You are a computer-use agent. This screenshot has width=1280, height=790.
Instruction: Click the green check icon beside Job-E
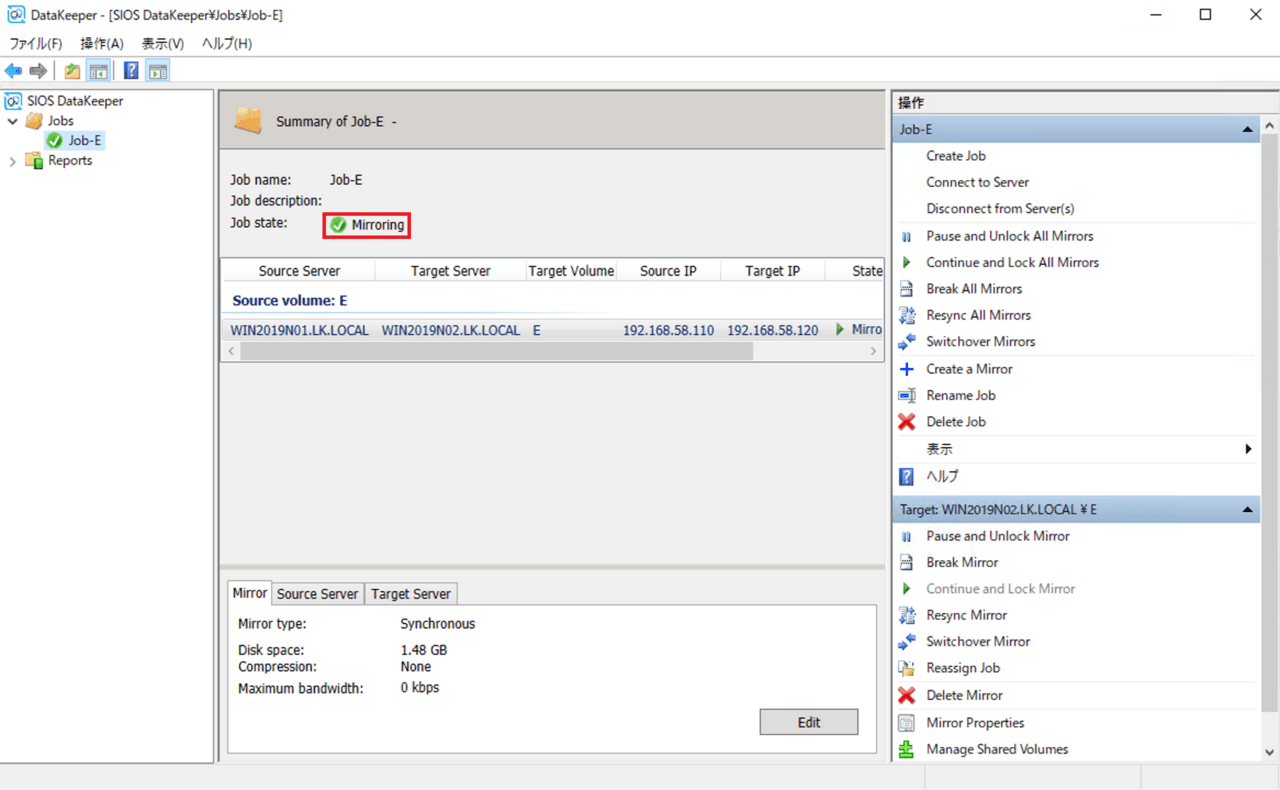[x=54, y=141]
